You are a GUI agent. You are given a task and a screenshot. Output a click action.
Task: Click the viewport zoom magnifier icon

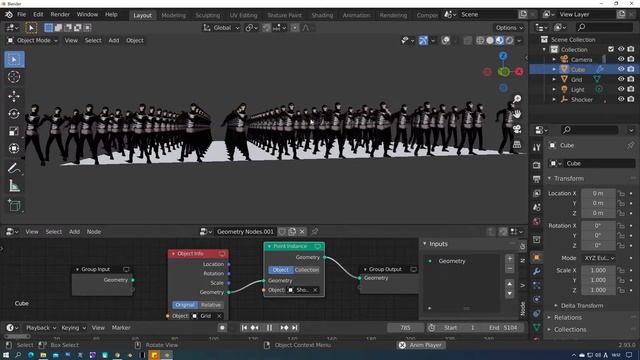click(x=517, y=99)
